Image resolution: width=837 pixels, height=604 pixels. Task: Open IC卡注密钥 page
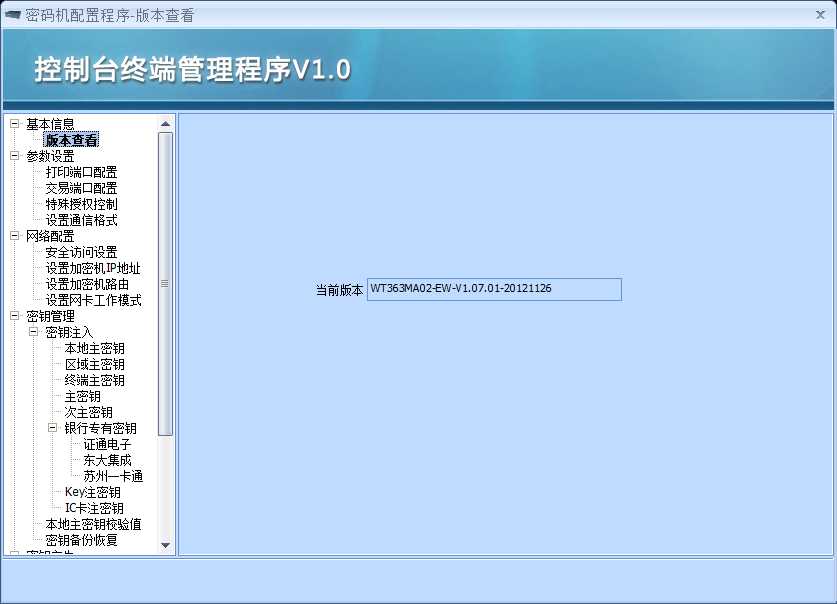94,508
